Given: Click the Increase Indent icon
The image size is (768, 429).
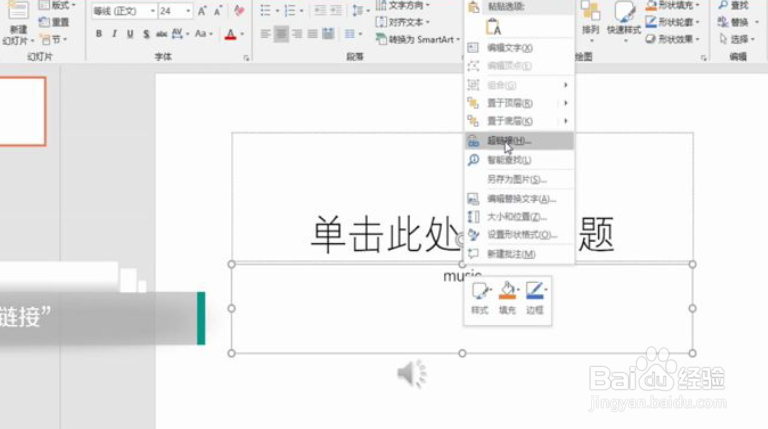Looking at the screenshot, I should coord(336,10).
